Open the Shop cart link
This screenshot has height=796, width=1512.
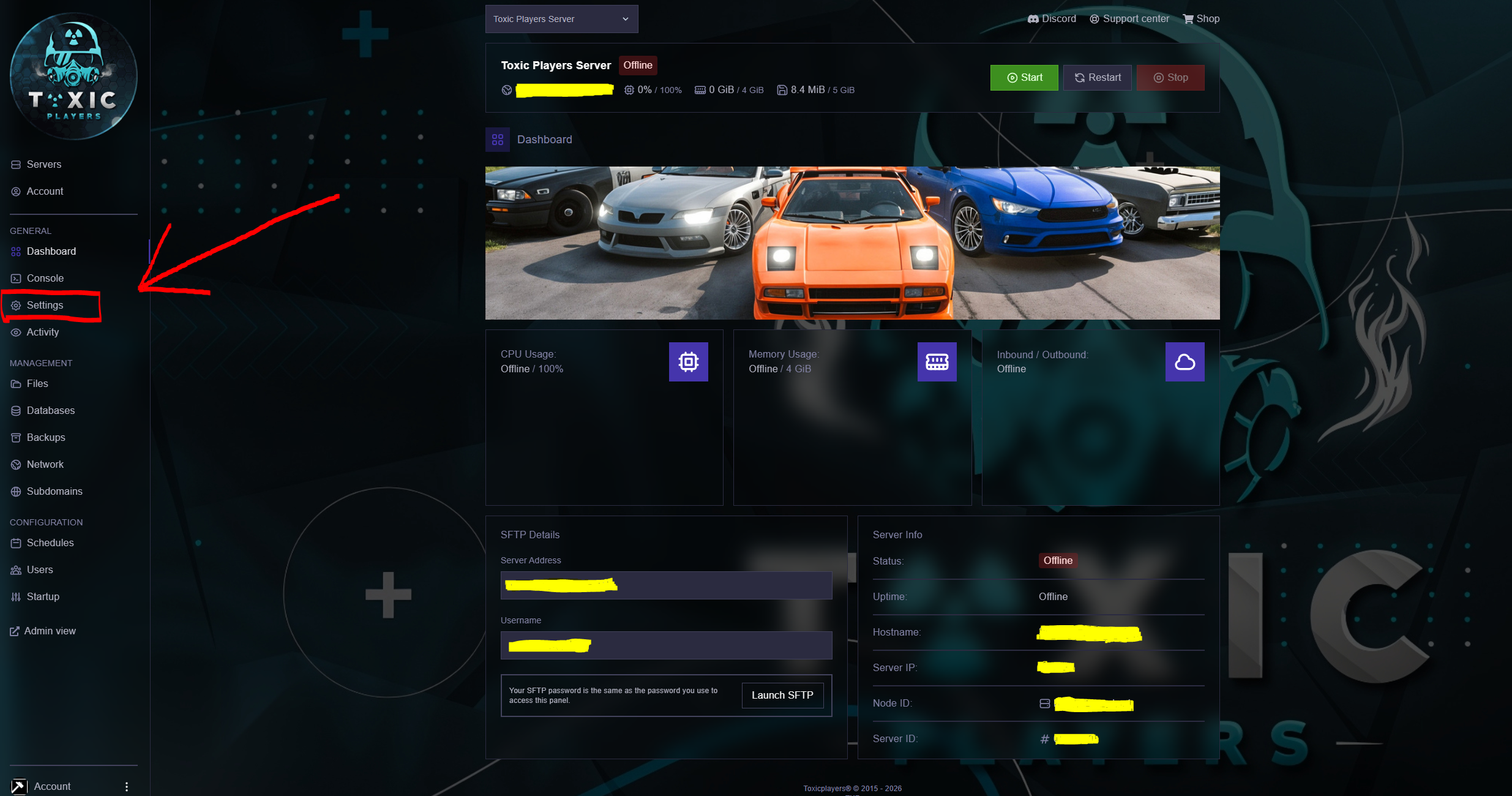tap(1201, 19)
